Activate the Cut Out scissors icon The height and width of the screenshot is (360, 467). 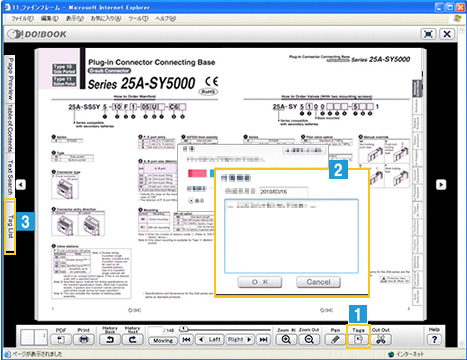tap(381, 340)
